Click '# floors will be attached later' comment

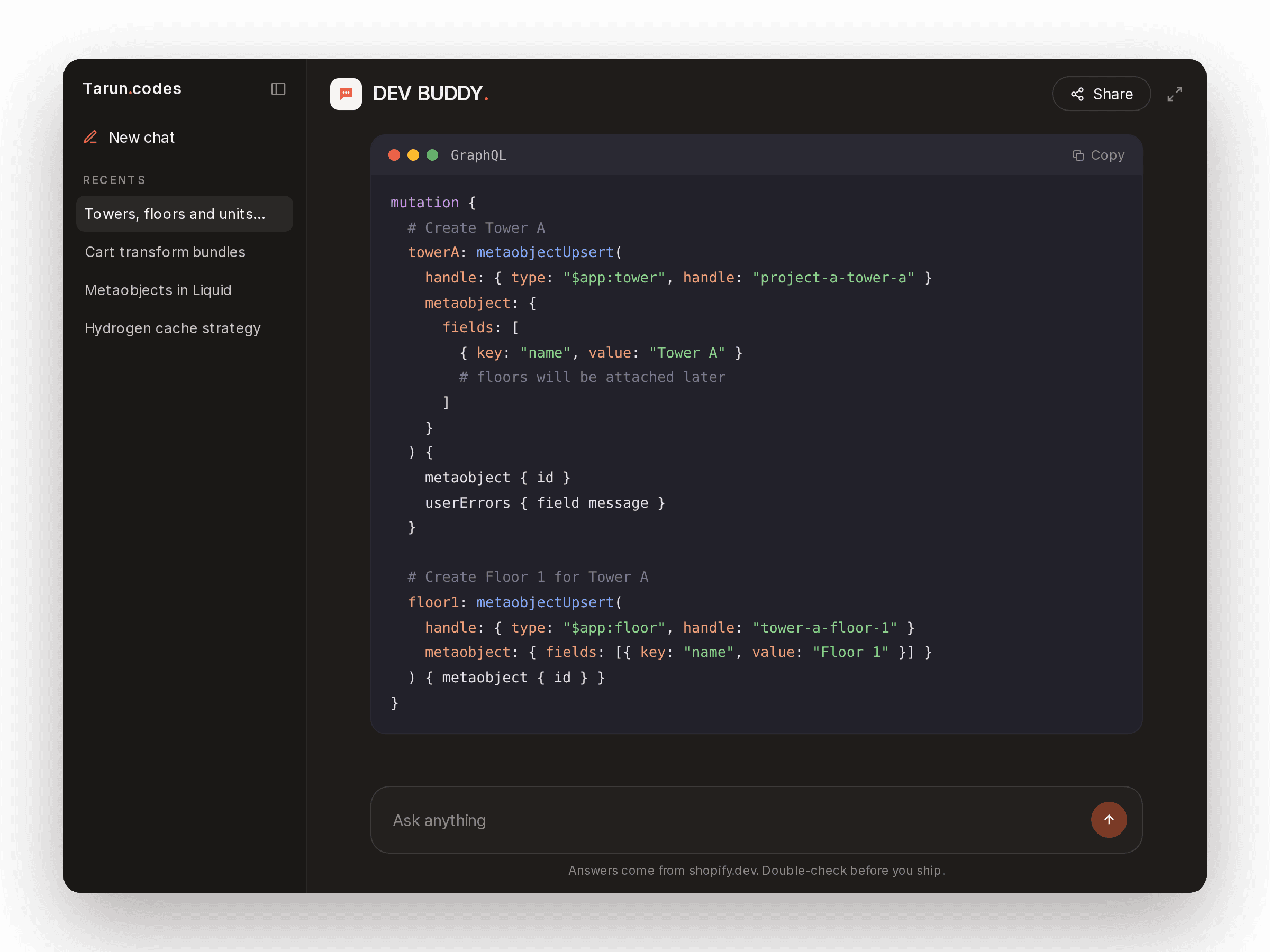[x=592, y=377]
